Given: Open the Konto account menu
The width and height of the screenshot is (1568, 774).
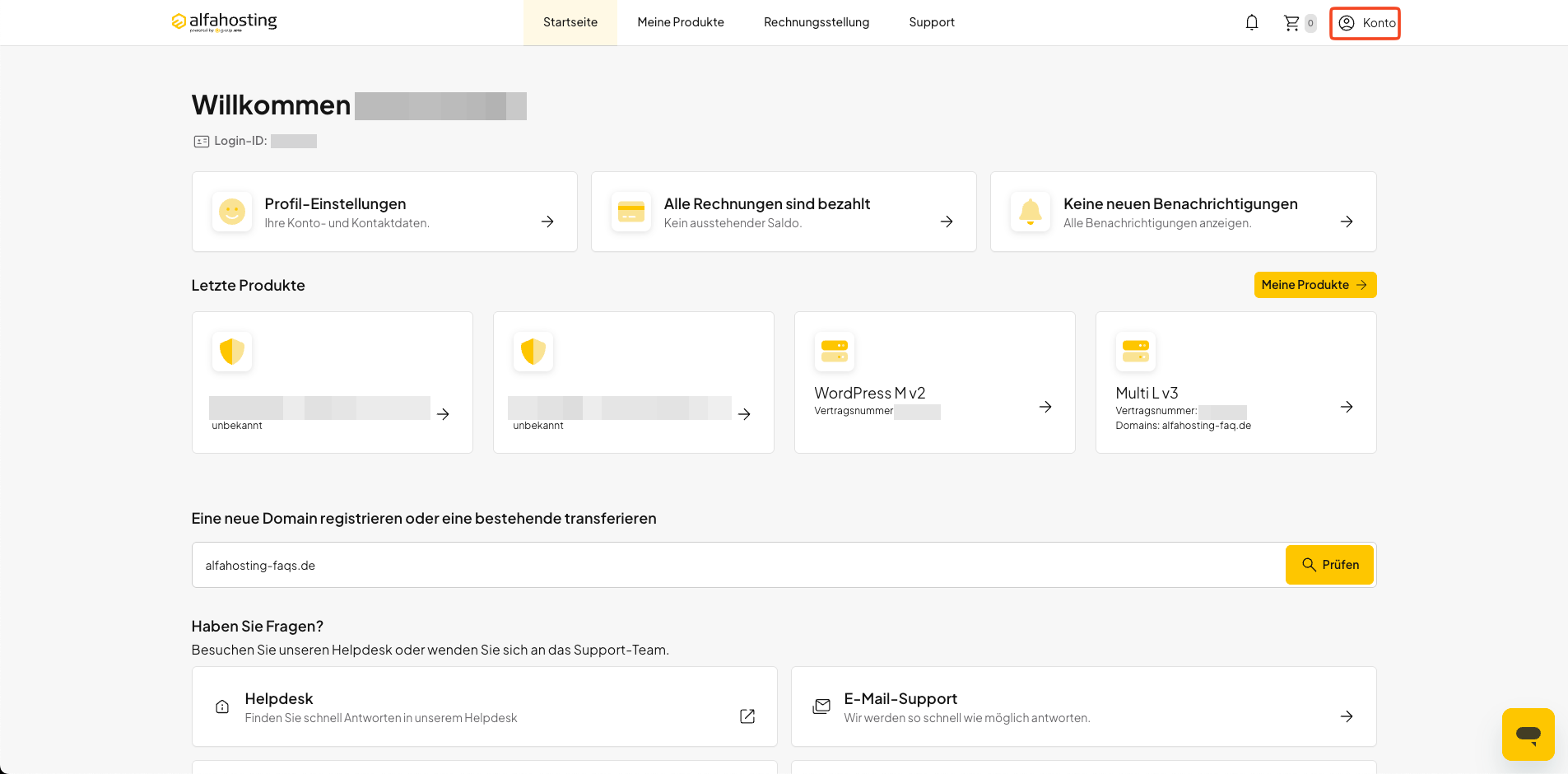Looking at the screenshot, I should point(1366,23).
